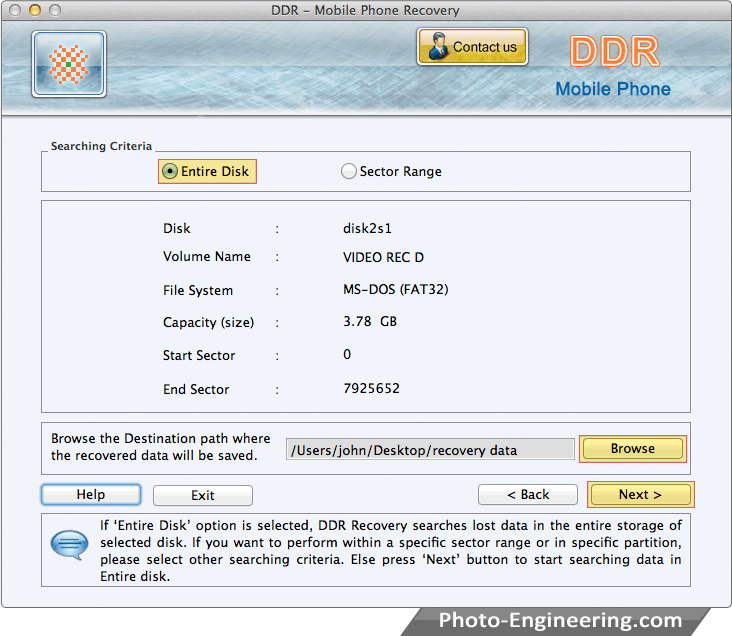
Task: Click the capacity value 3.78 GB
Action: [x=370, y=322]
